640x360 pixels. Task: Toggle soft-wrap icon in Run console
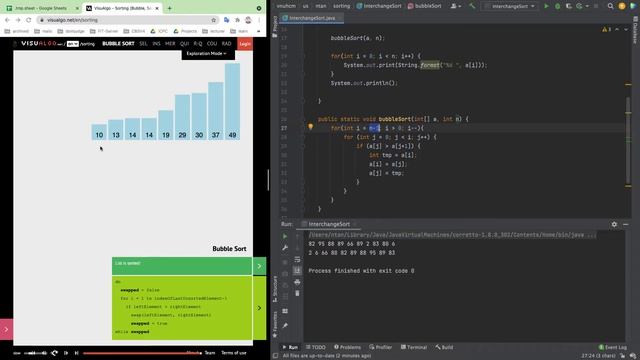click(x=297, y=259)
